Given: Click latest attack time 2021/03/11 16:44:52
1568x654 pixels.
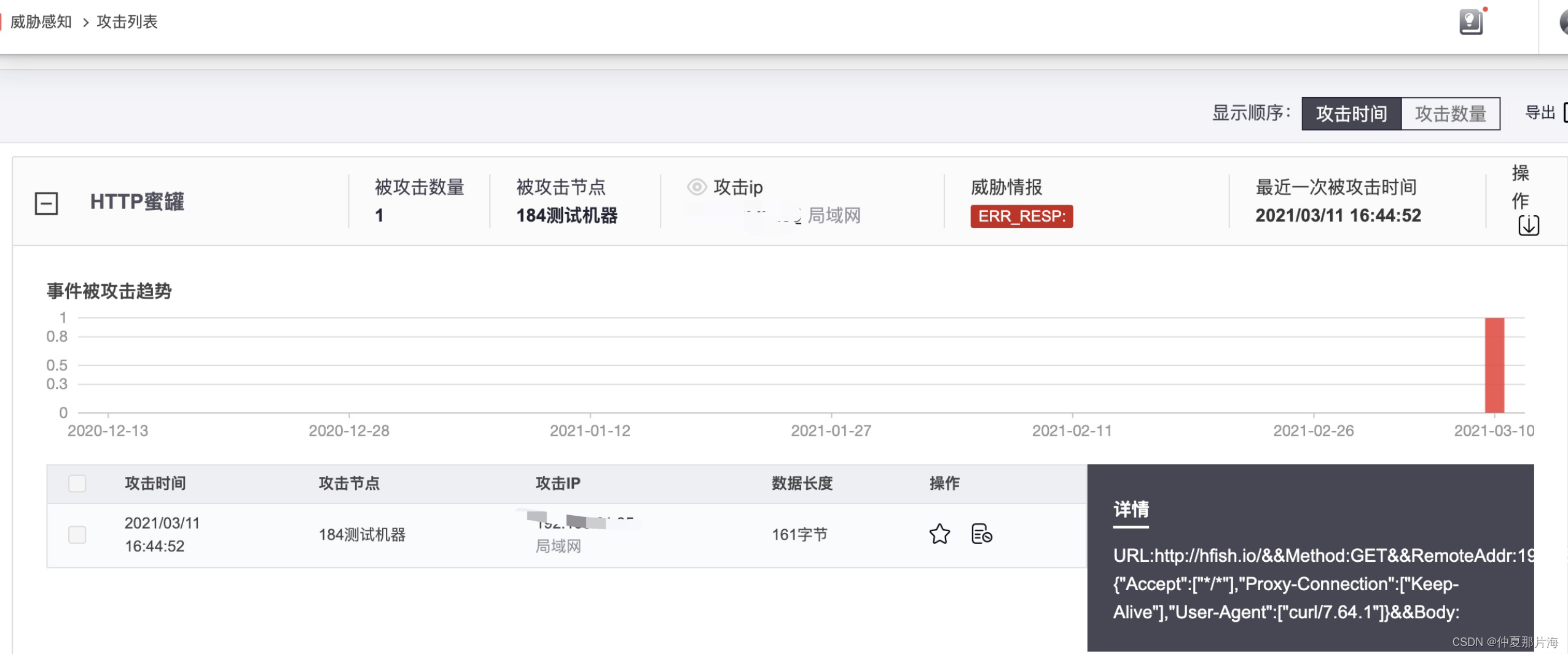Looking at the screenshot, I should pyautogui.click(x=1338, y=216).
